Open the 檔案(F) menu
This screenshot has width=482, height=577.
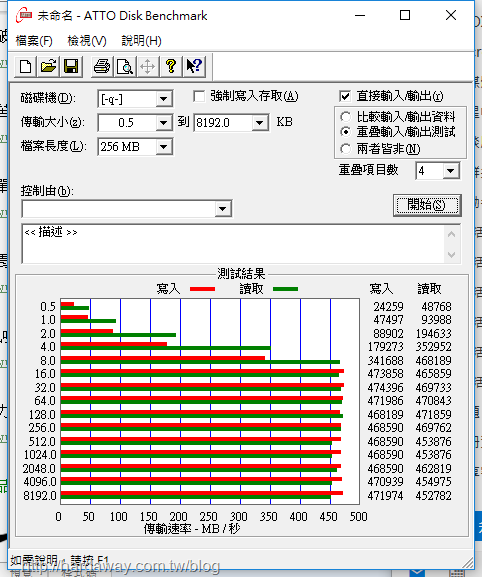click(34, 40)
